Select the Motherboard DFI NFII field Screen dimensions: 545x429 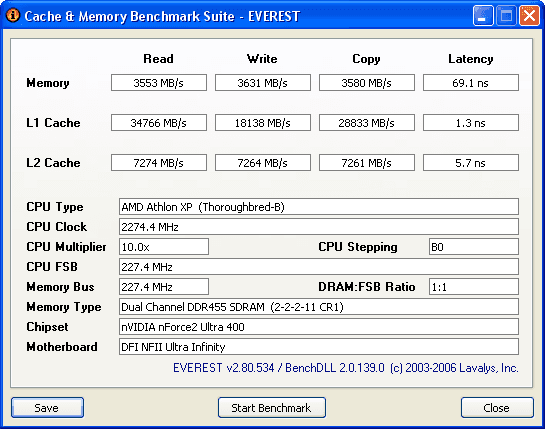tap(319, 347)
